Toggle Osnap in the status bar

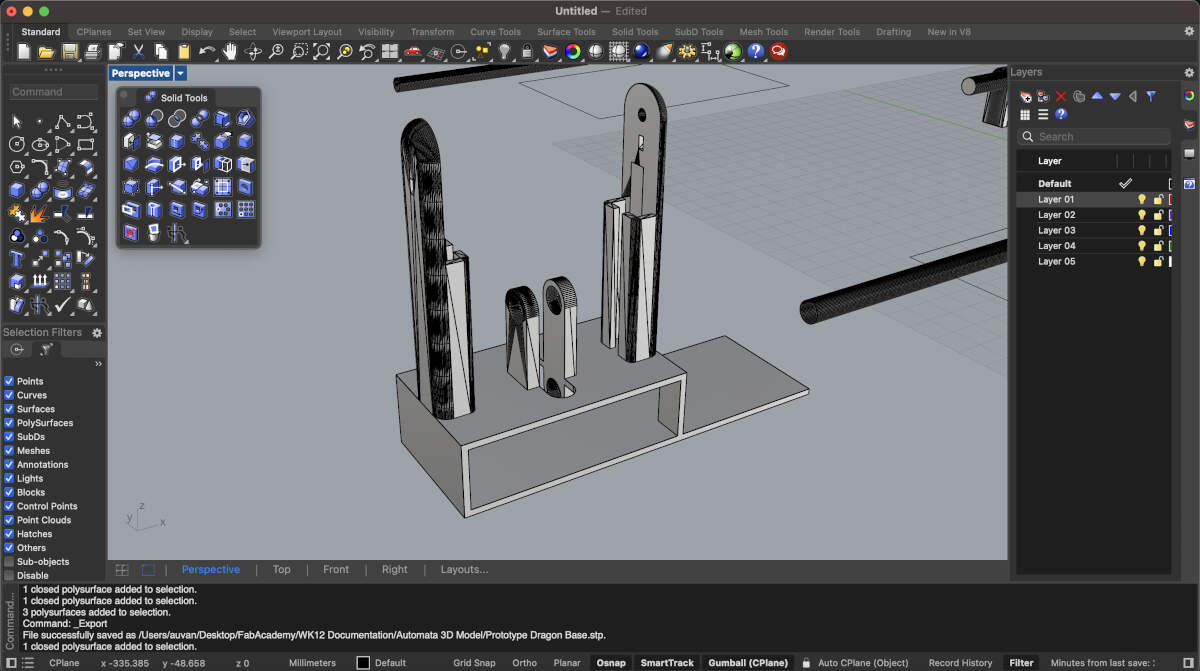(x=611, y=663)
